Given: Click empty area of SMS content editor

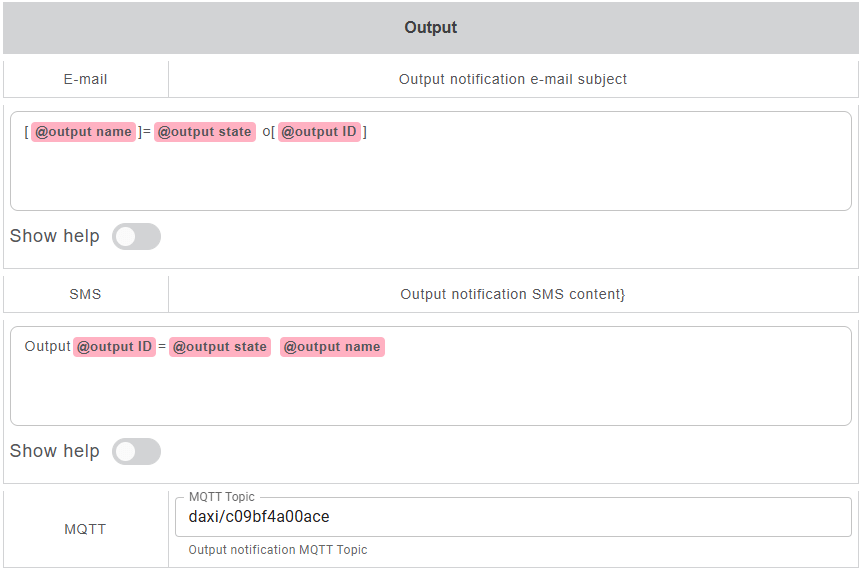Looking at the screenshot, I should [x=430, y=393].
